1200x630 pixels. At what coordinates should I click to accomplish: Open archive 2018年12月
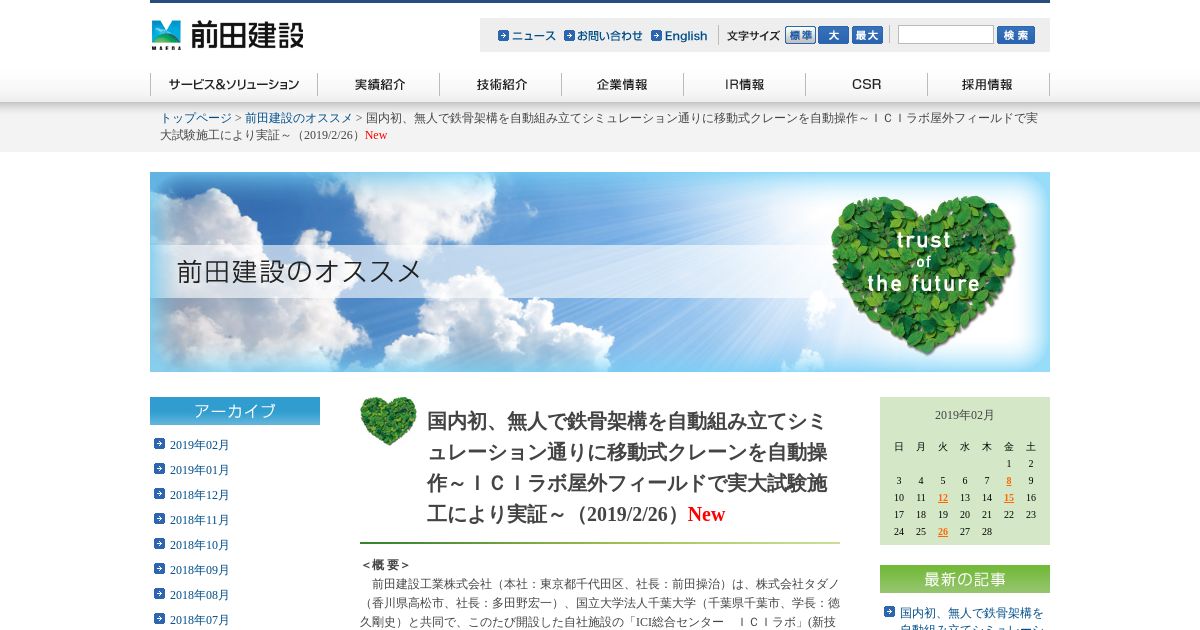click(200, 495)
